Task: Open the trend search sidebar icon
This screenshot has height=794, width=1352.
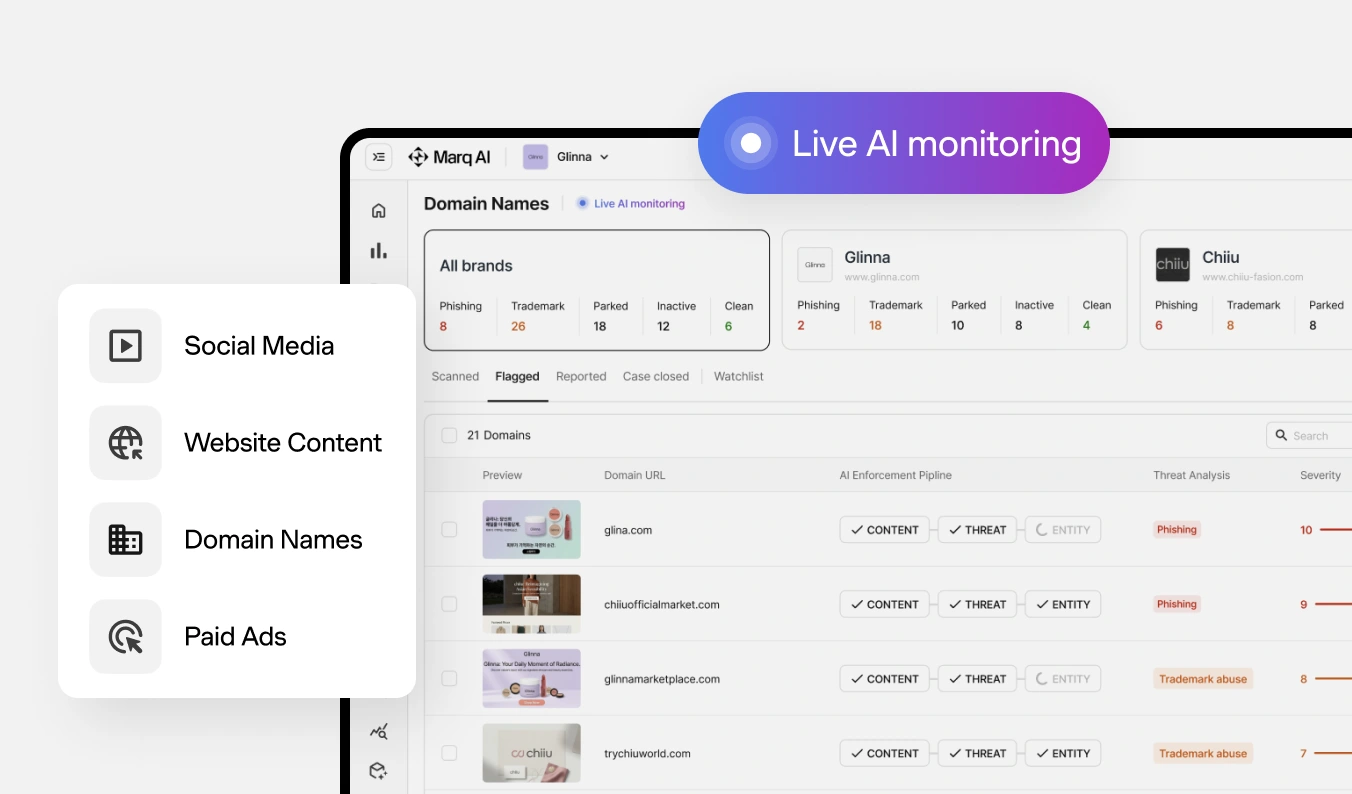Action: tap(378, 732)
